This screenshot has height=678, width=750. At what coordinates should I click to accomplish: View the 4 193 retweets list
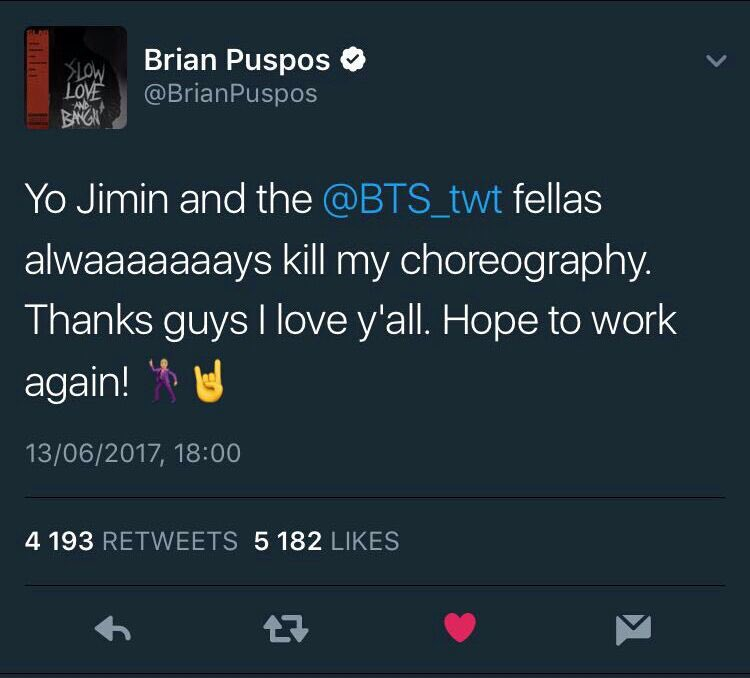tap(131, 541)
